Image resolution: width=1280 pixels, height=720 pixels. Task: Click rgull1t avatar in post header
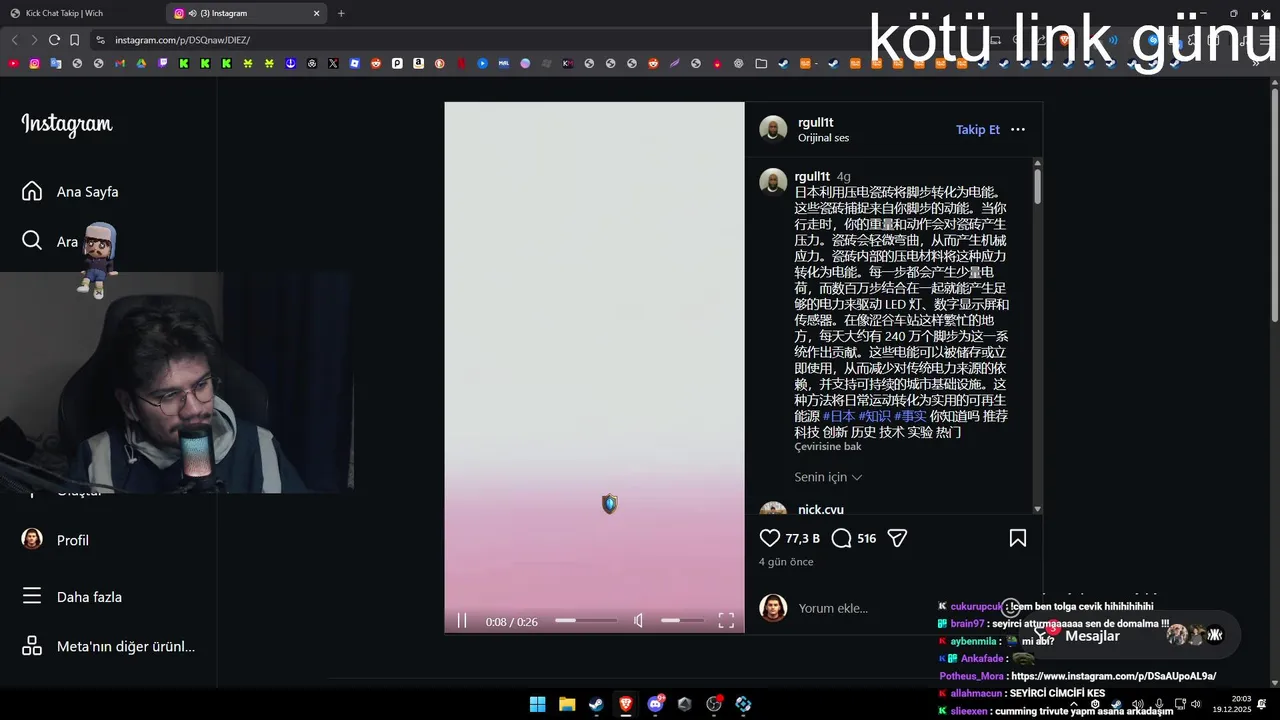point(773,129)
